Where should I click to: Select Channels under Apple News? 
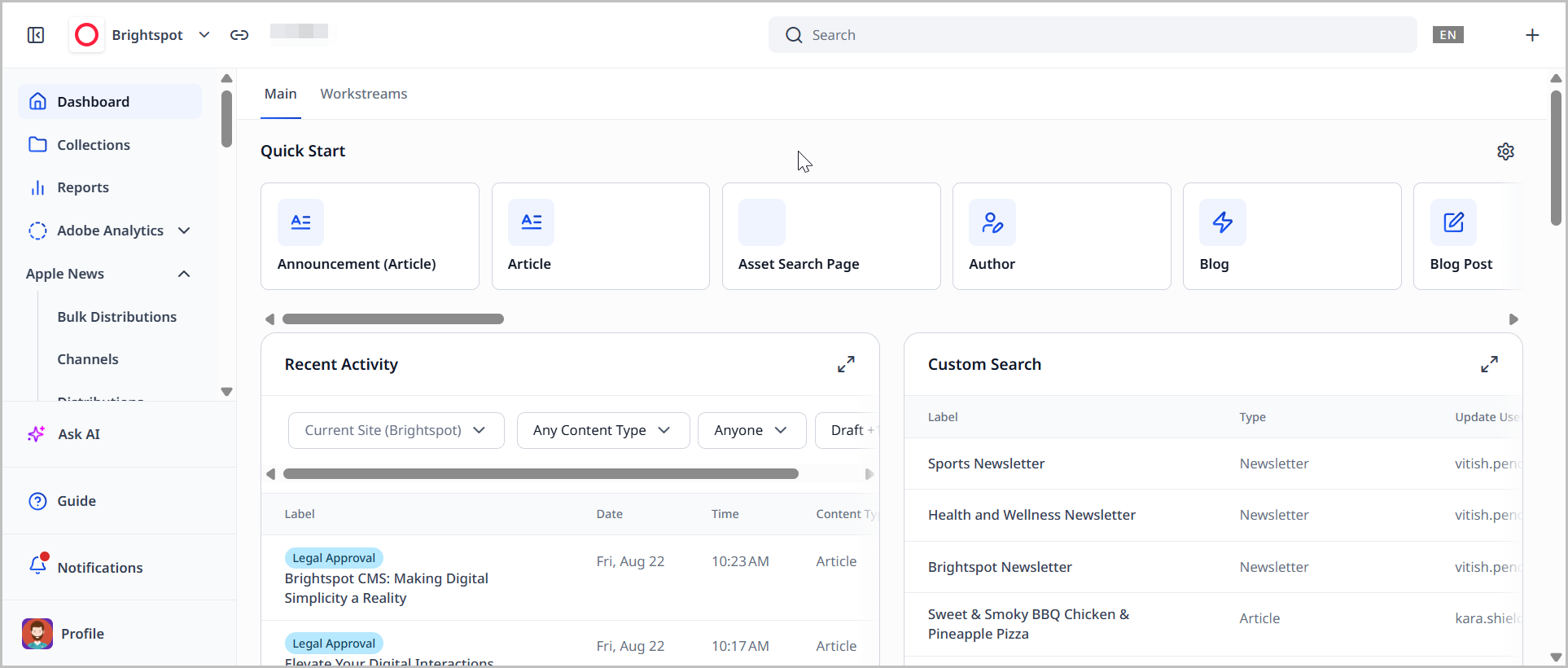[88, 359]
